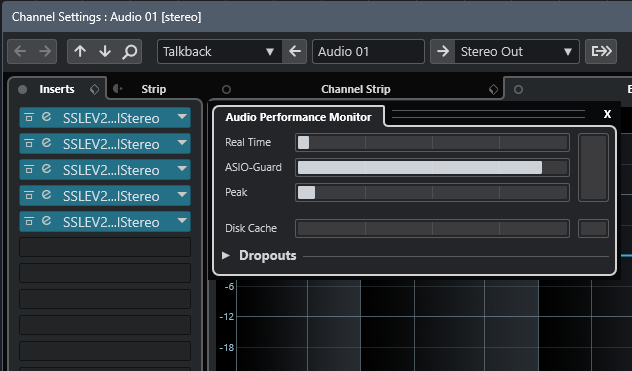Open editor of second SSLEV2 insert

point(47,143)
